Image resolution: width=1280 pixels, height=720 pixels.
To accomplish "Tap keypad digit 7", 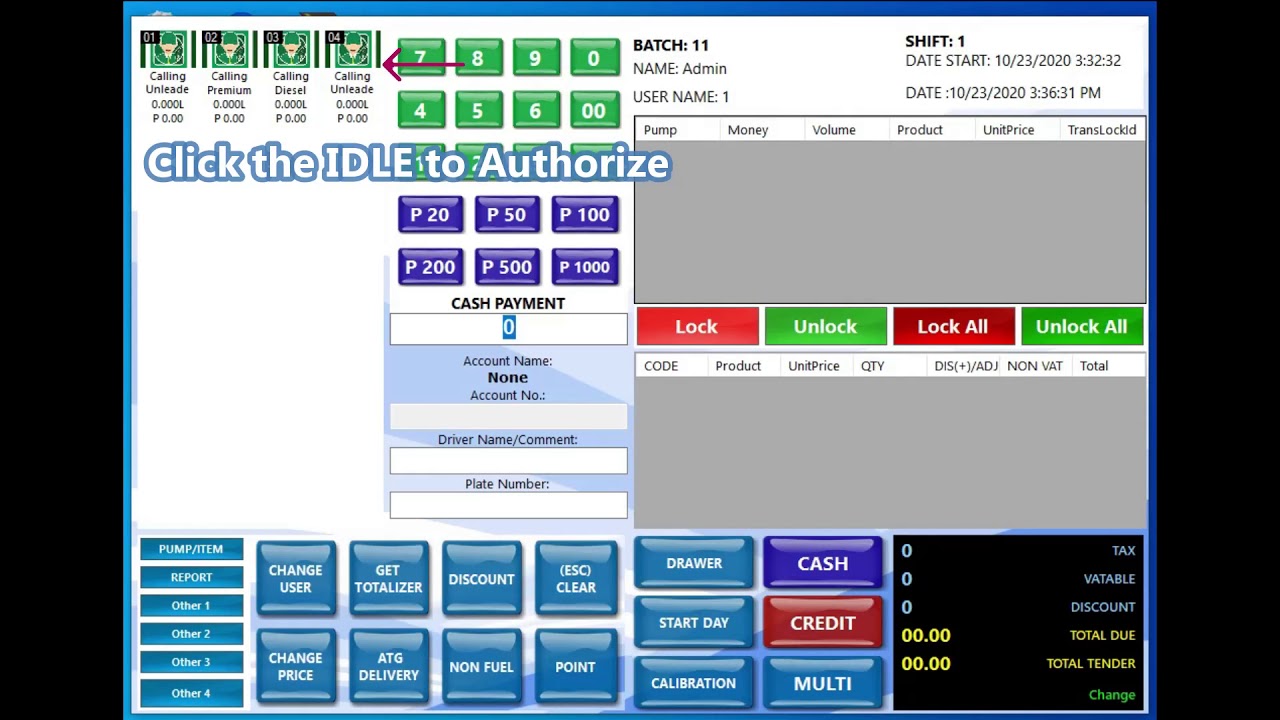I will (420, 58).
